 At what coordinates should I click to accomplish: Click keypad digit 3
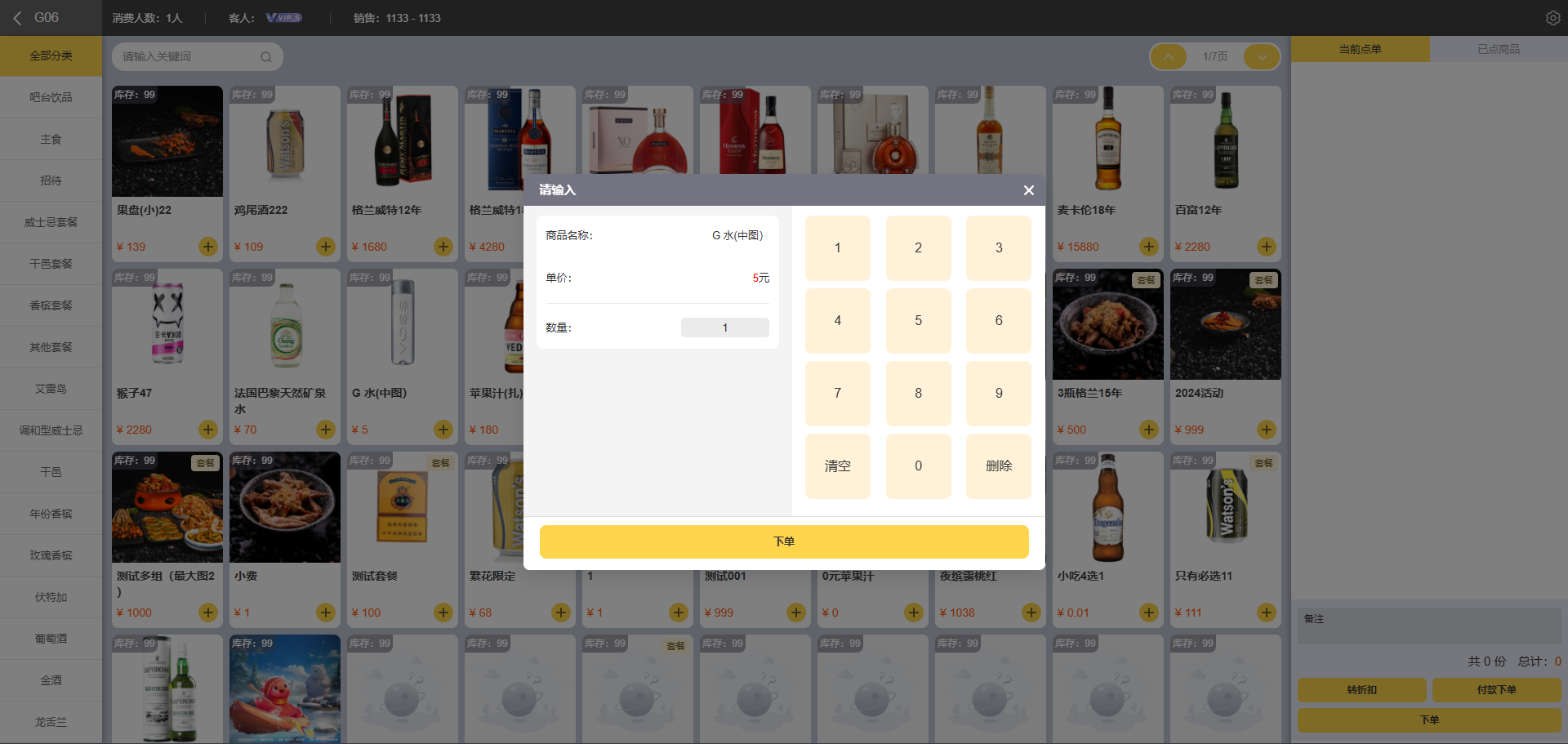tap(999, 248)
